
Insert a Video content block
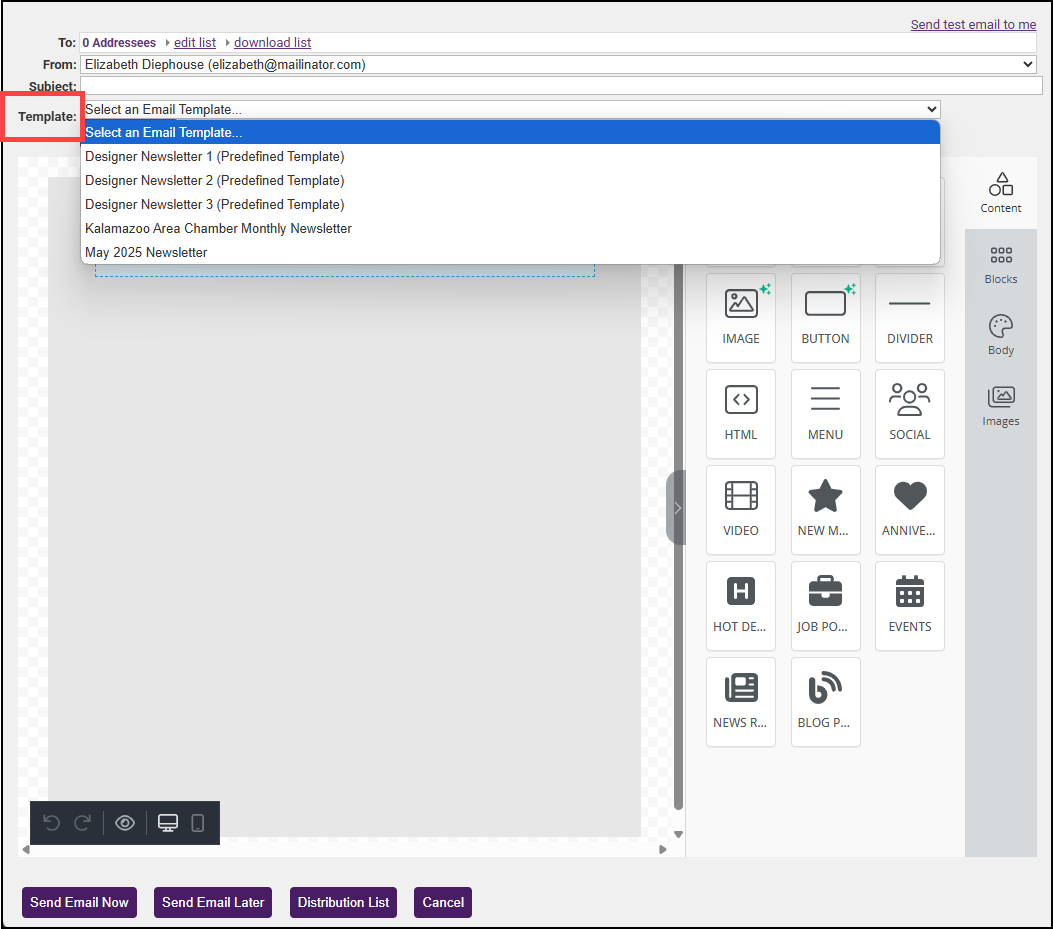pyautogui.click(x=740, y=509)
